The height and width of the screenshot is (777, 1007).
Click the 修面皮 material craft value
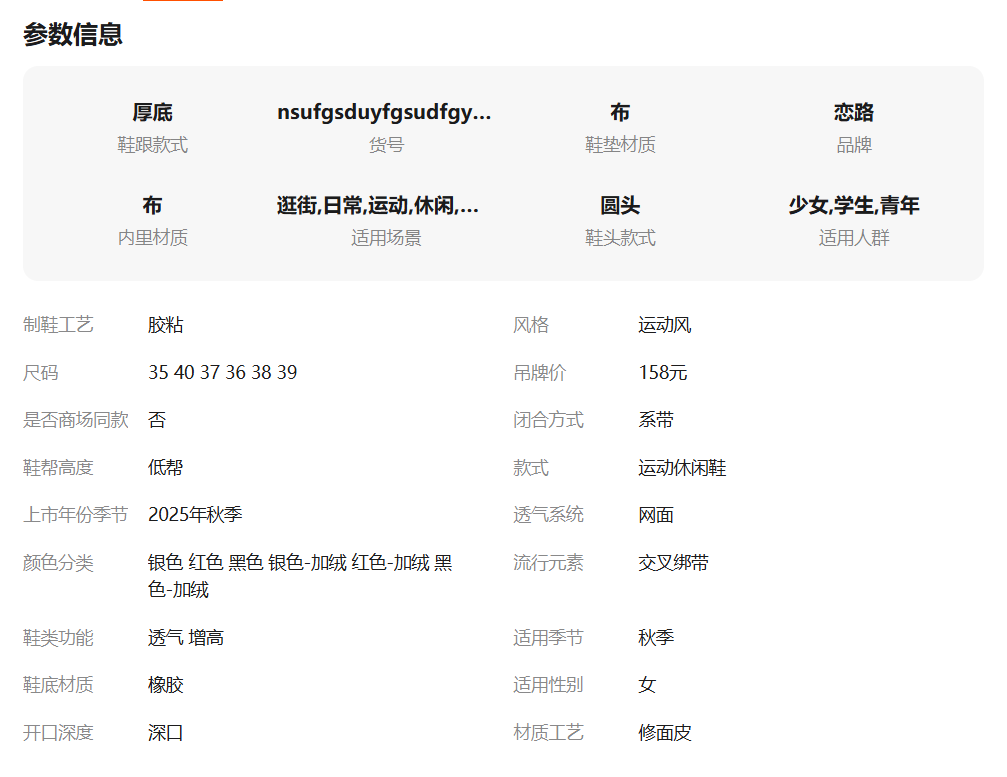[664, 732]
